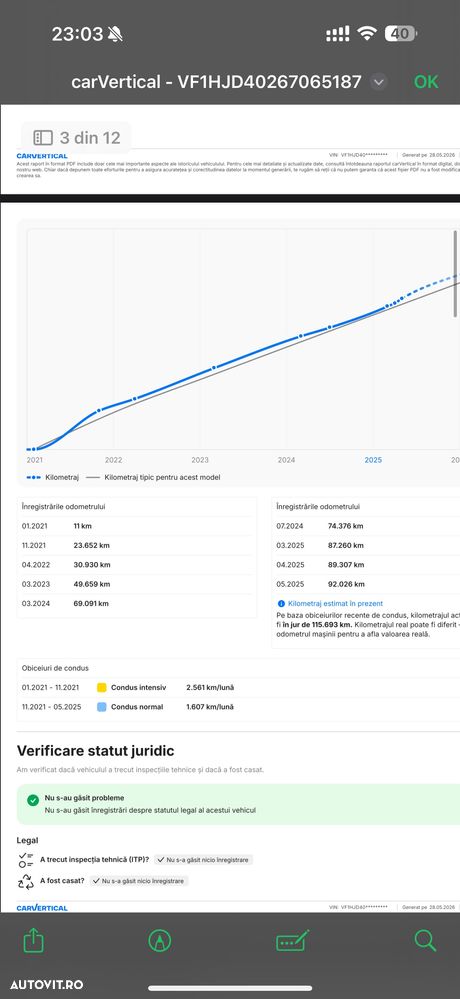Tap the blue Condus normal swatch
The image size is (460, 999).
pyautogui.click(x=101, y=707)
